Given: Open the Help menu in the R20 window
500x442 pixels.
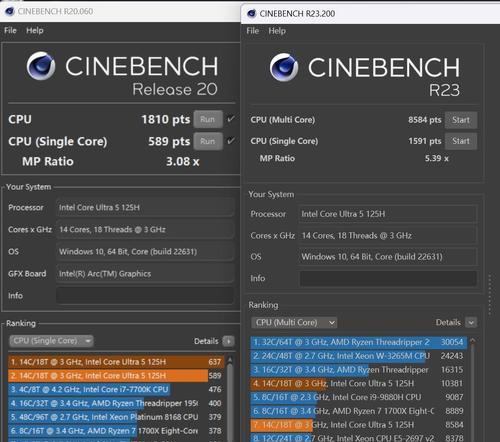Looking at the screenshot, I should (x=35, y=30).
